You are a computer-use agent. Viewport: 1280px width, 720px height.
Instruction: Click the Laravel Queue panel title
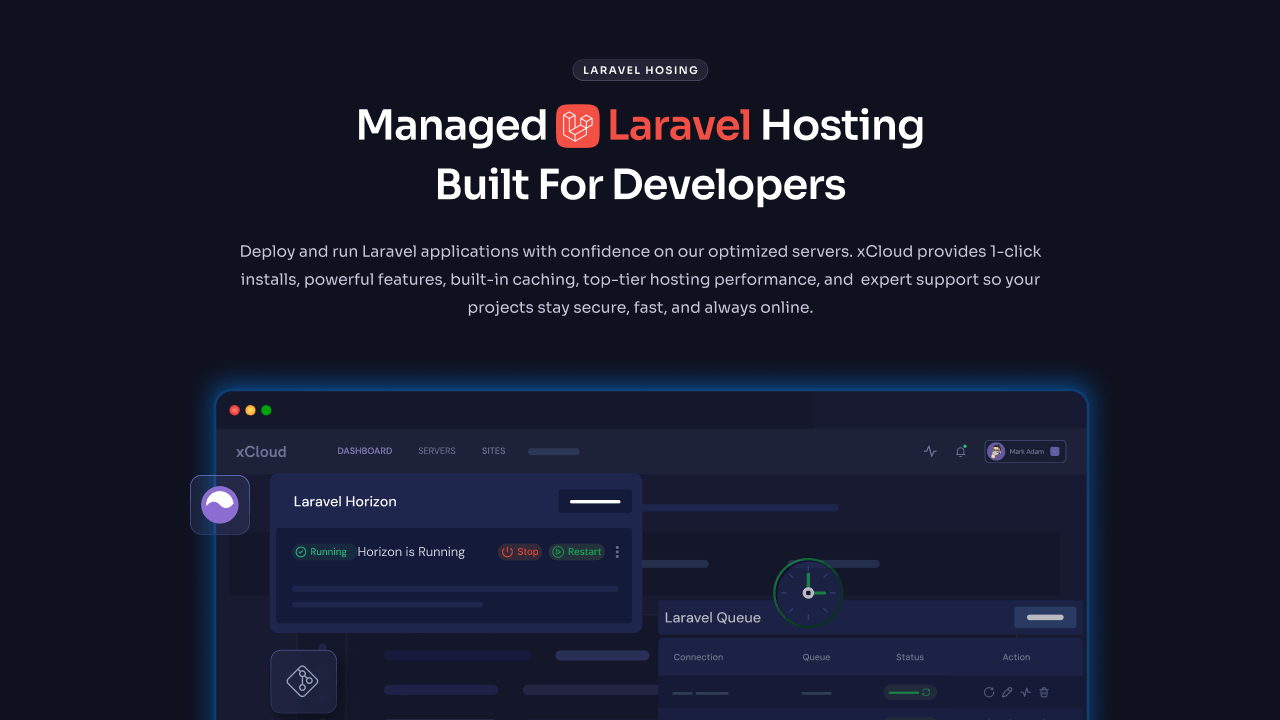713,618
